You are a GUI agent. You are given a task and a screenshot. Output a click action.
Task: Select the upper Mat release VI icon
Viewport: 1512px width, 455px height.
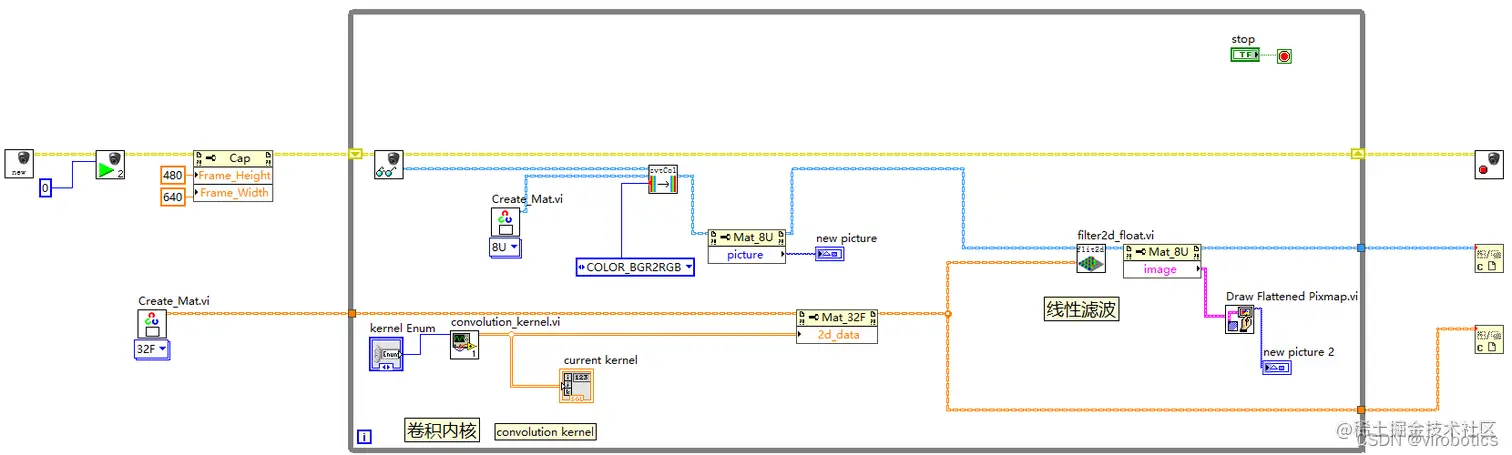[1489, 257]
